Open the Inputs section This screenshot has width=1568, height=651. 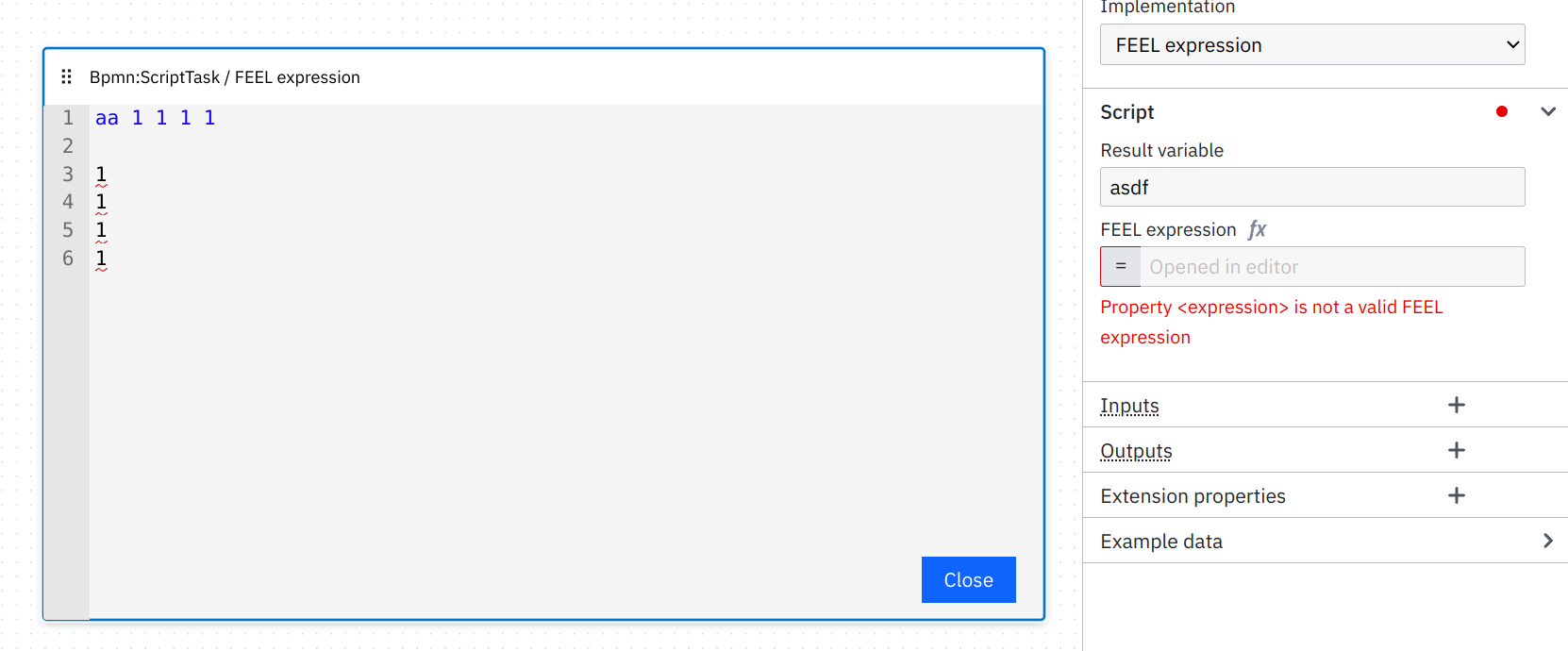tap(1129, 405)
